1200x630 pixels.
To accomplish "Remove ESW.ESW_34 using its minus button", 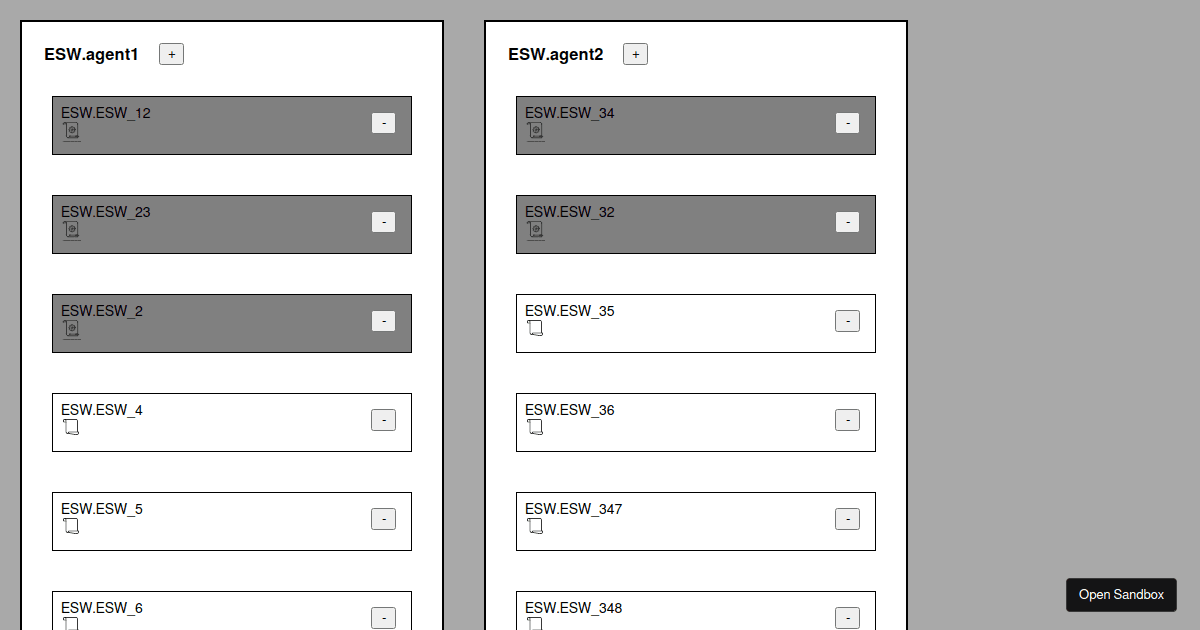I will pyautogui.click(x=847, y=123).
